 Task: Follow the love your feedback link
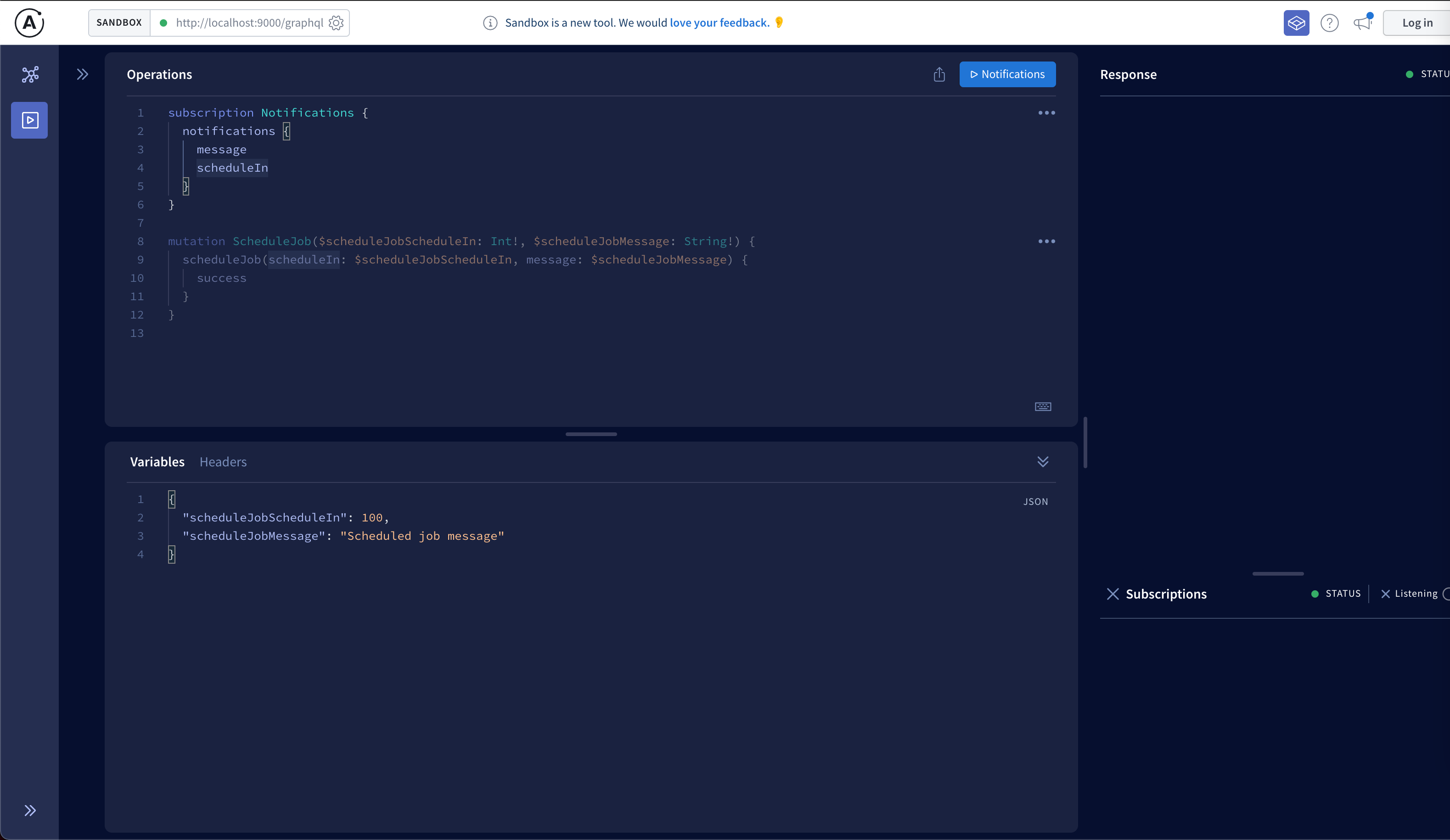[719, 23]
